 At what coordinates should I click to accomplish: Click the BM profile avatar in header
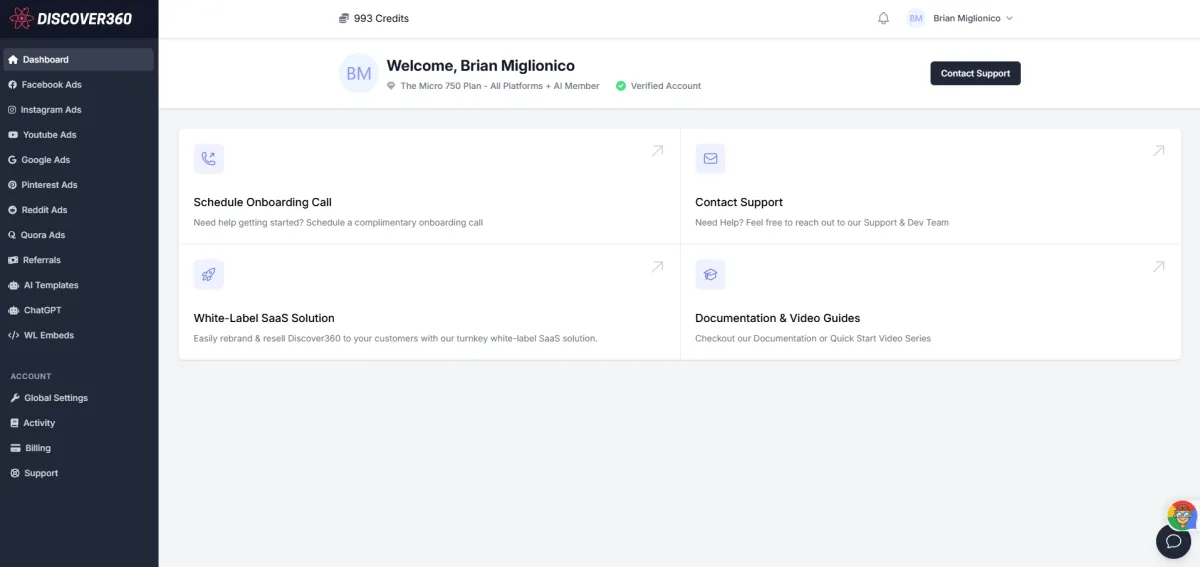click(x=916, y=18)
